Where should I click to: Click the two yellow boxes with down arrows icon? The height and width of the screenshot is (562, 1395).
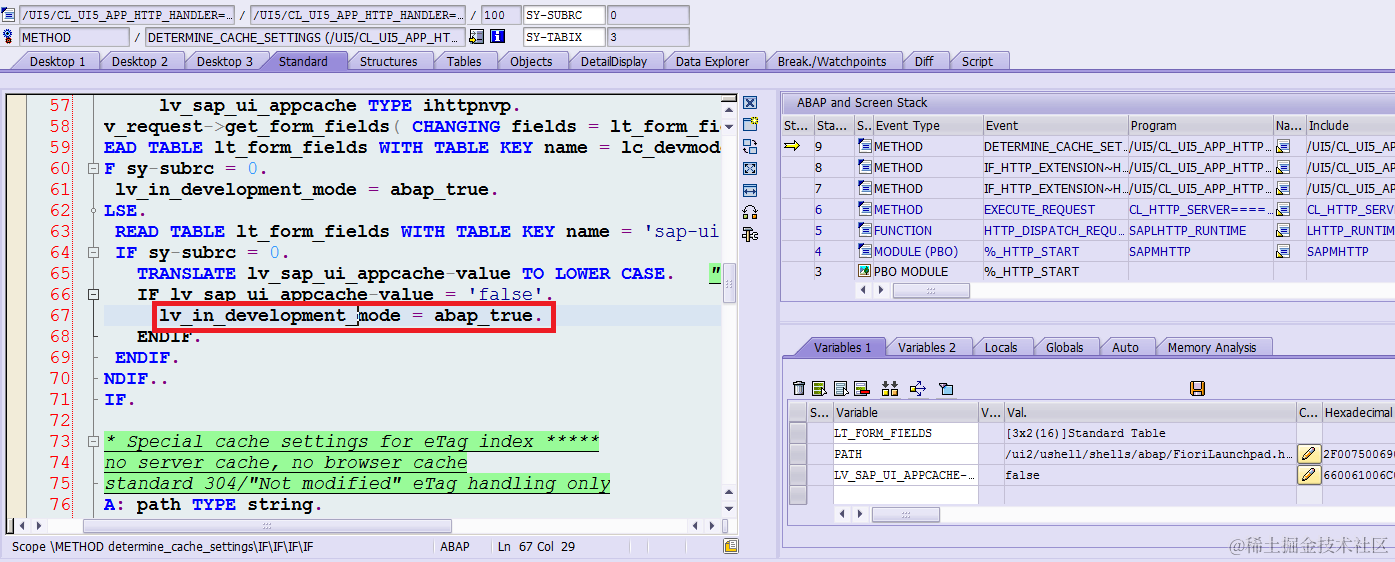[890, 388]
